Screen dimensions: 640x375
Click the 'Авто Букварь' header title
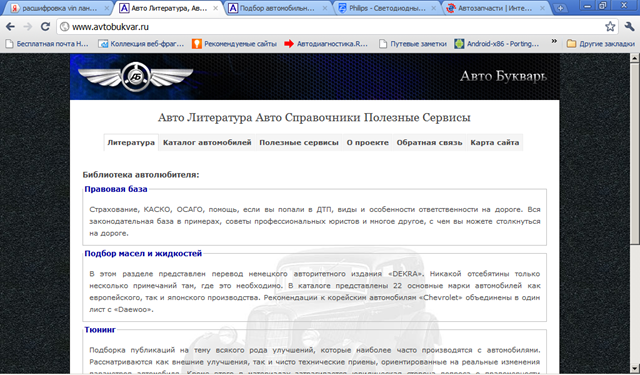(x=503, y=76)
